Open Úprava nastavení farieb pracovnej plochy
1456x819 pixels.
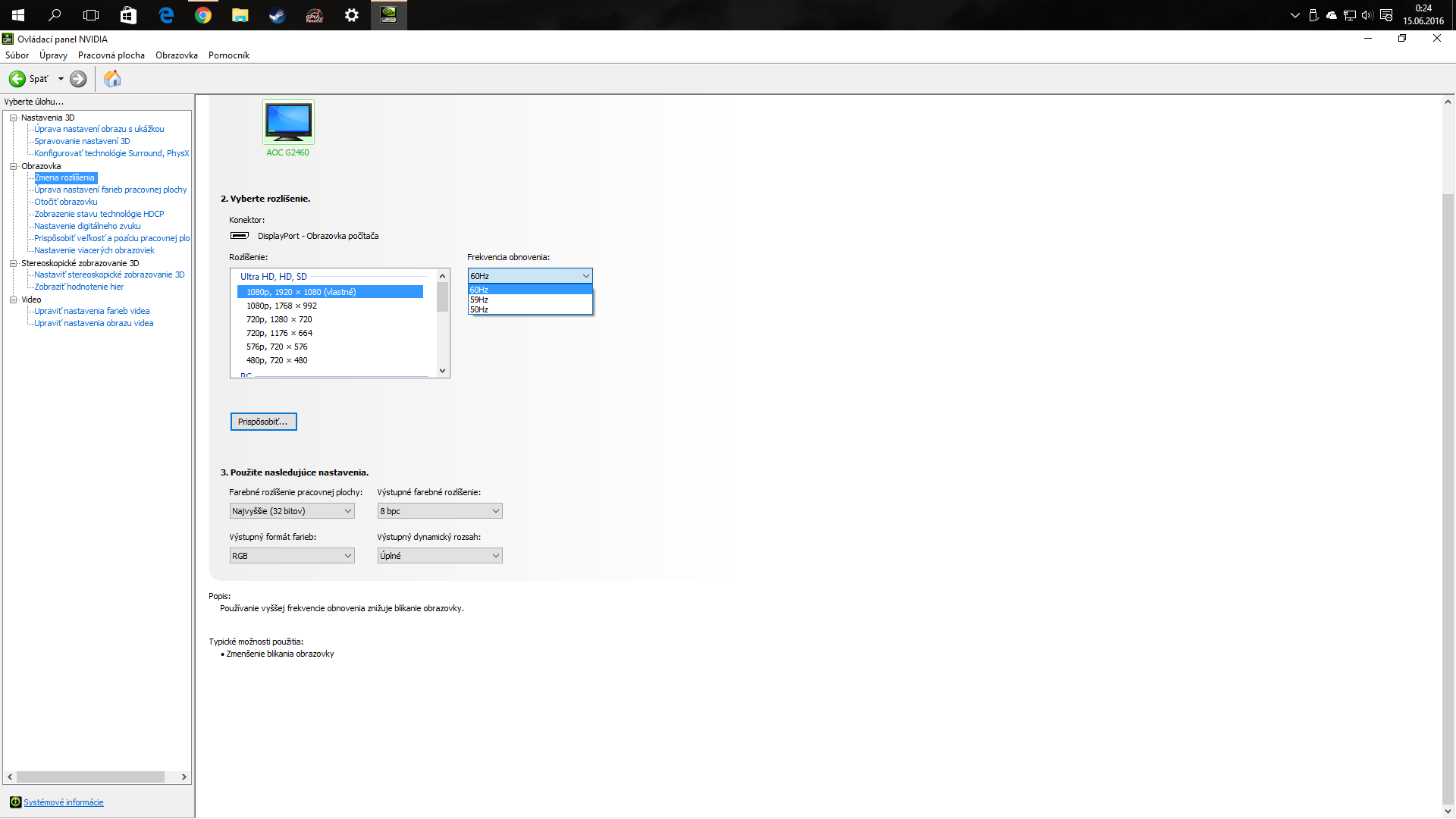(x=111, y=190)
